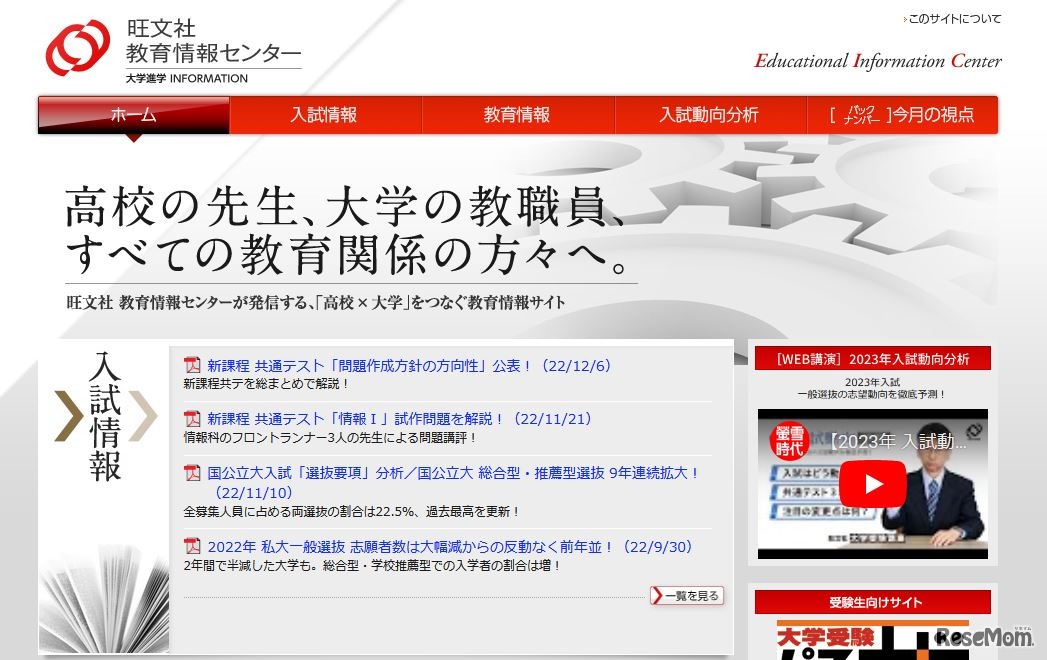
Task: Click text 情報科のフロントランナー3人の先生による問題講評！
Action: [330, 438]
